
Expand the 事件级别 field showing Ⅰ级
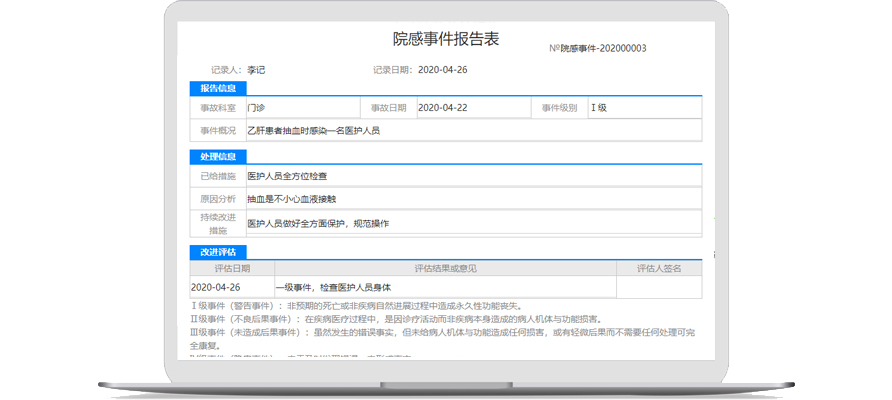(x=644, y=108)
